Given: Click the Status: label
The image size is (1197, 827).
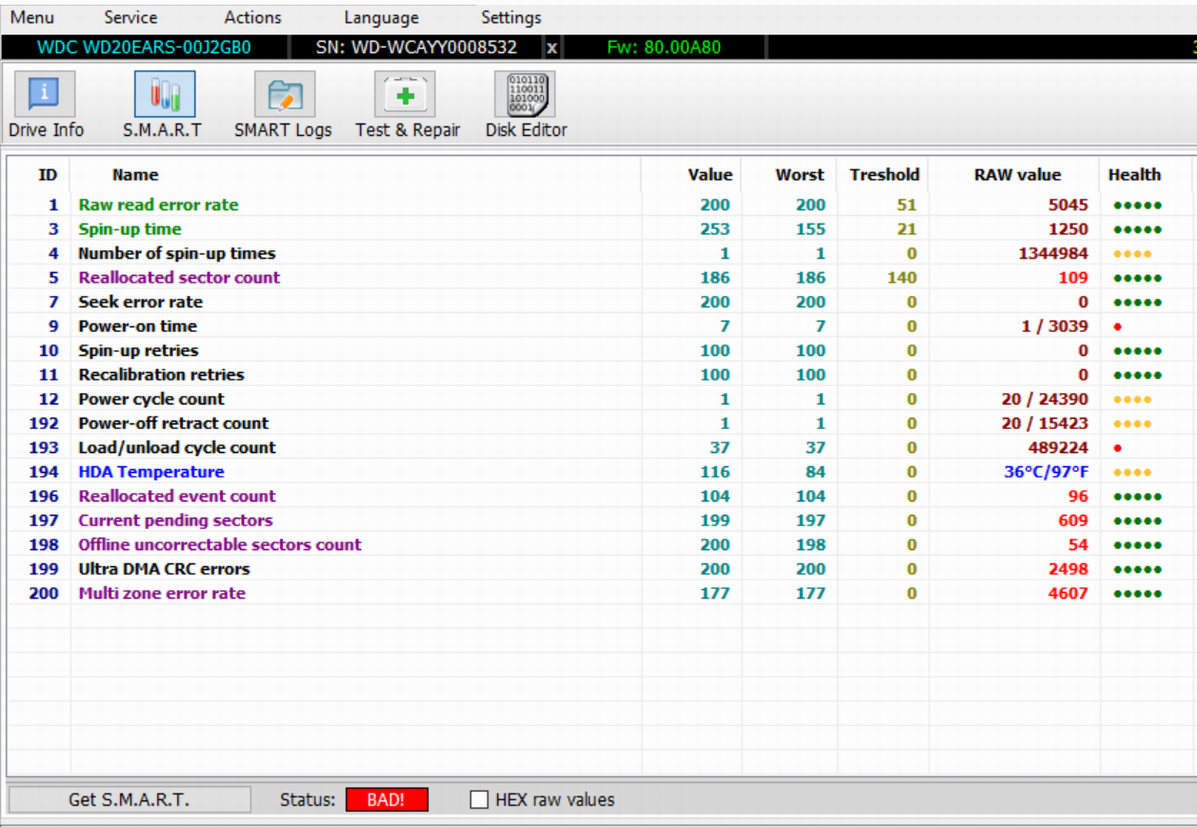Looking at the screenshot, I should [307, 800].
